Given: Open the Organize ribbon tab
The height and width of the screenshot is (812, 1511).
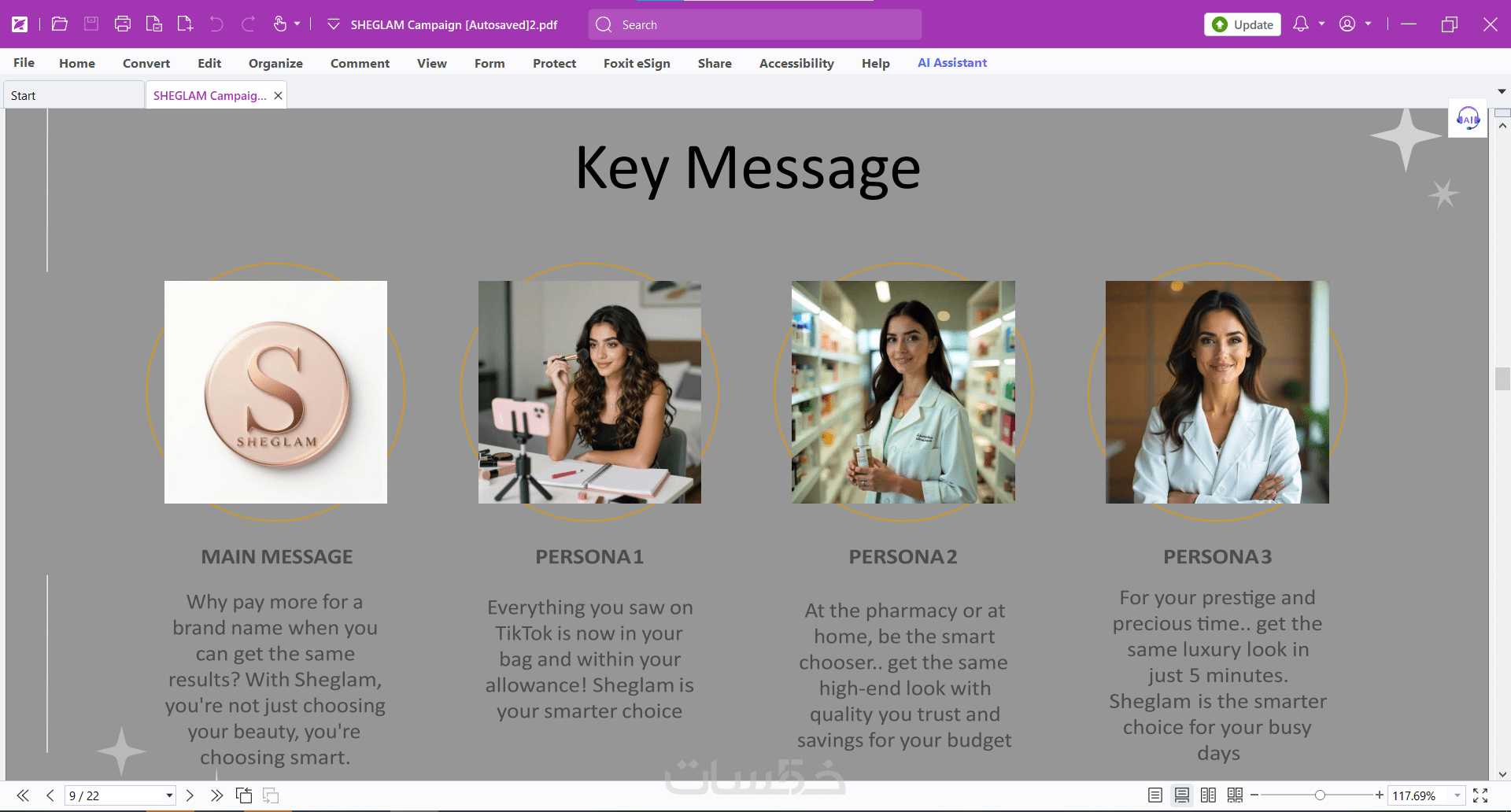Looking at the screenshot, I should click(275, 63).
